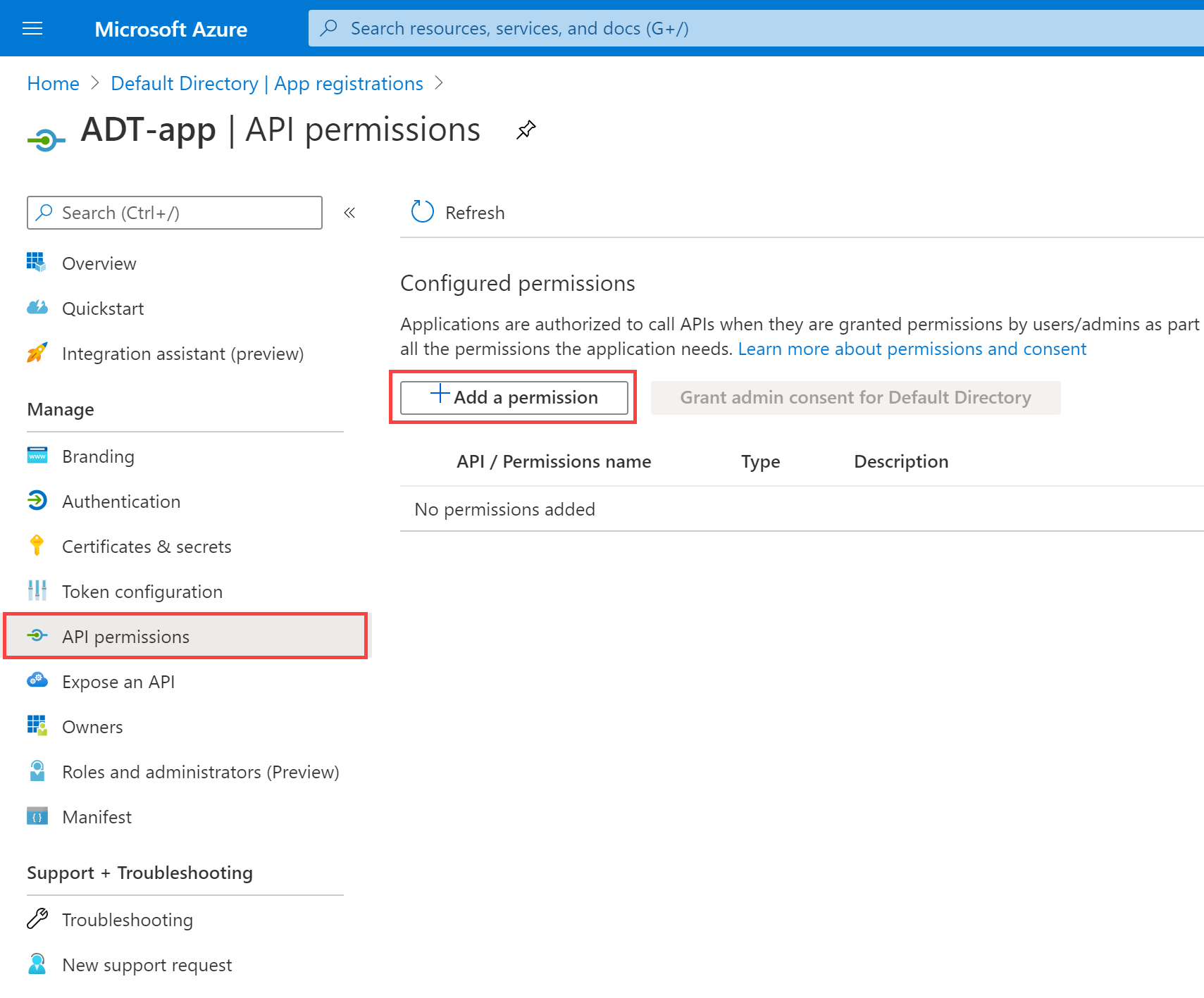Click the Manage section heading
Viewport: 1204px width, 998px height.
click(x=61, y=409)
